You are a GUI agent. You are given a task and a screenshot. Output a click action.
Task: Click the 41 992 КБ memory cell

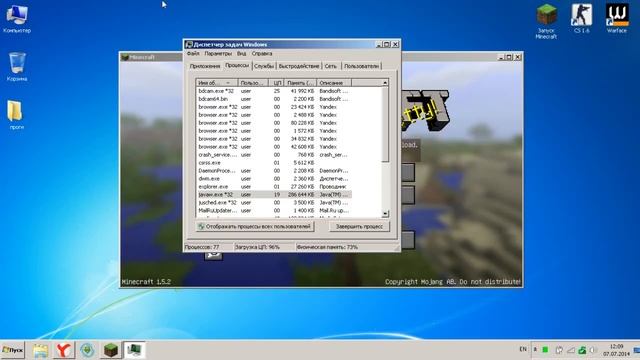pyautogui.click(x=302, y=91)
